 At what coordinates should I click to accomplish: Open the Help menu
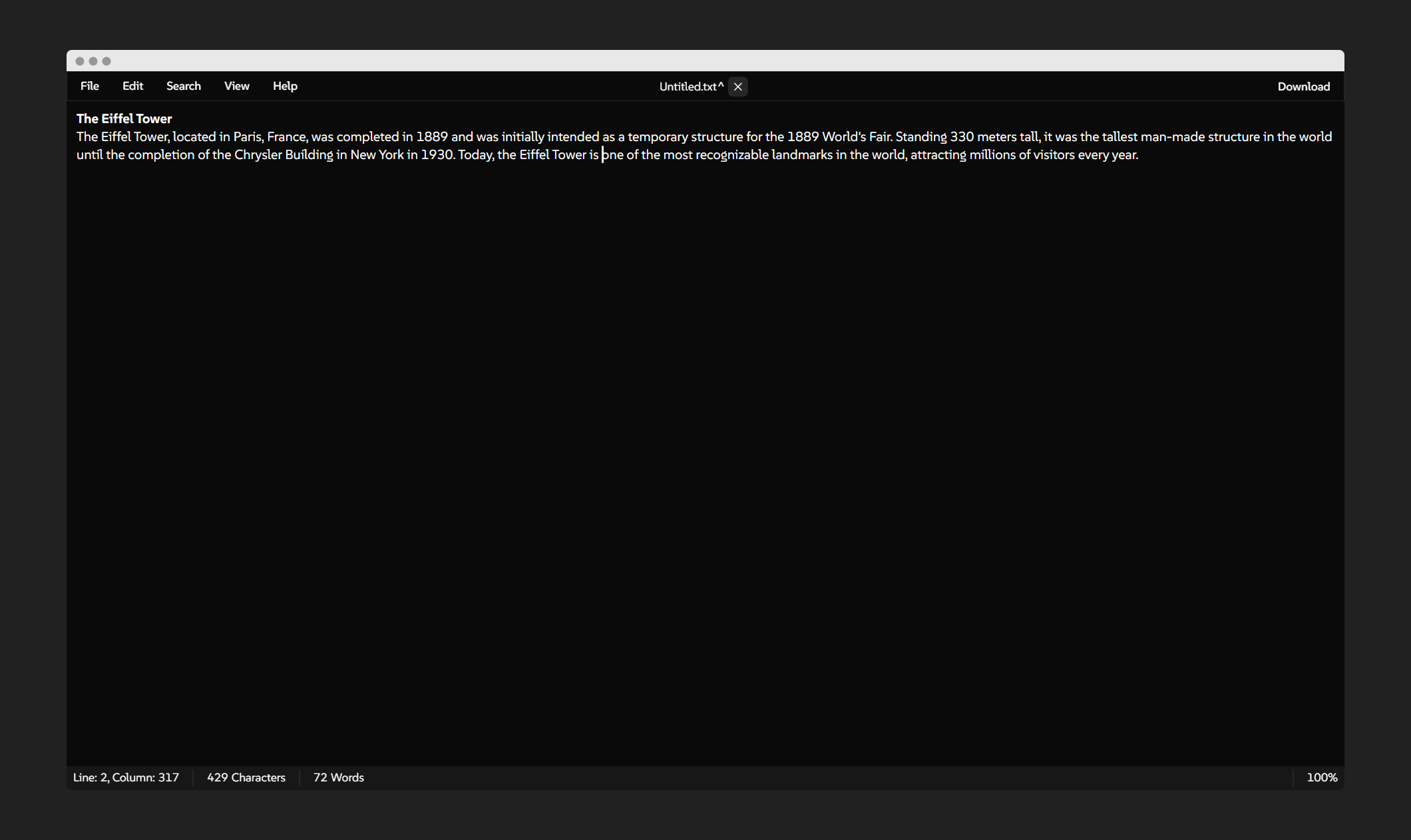284,86
